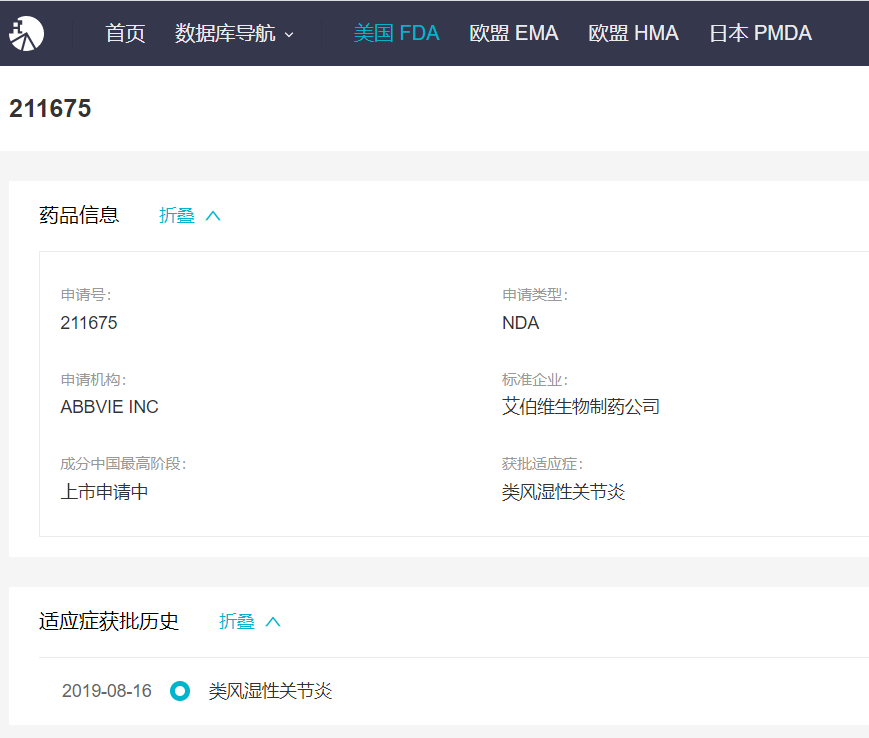Image resolution: width=869 pixels, height=738 pixels.
Task: Collapse the 药品信息 section via 折叠
Action: coord(190,216)
